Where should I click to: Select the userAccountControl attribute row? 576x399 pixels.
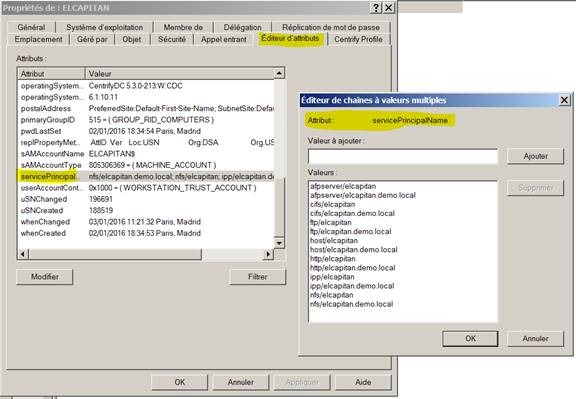click(x=145, y=188)
